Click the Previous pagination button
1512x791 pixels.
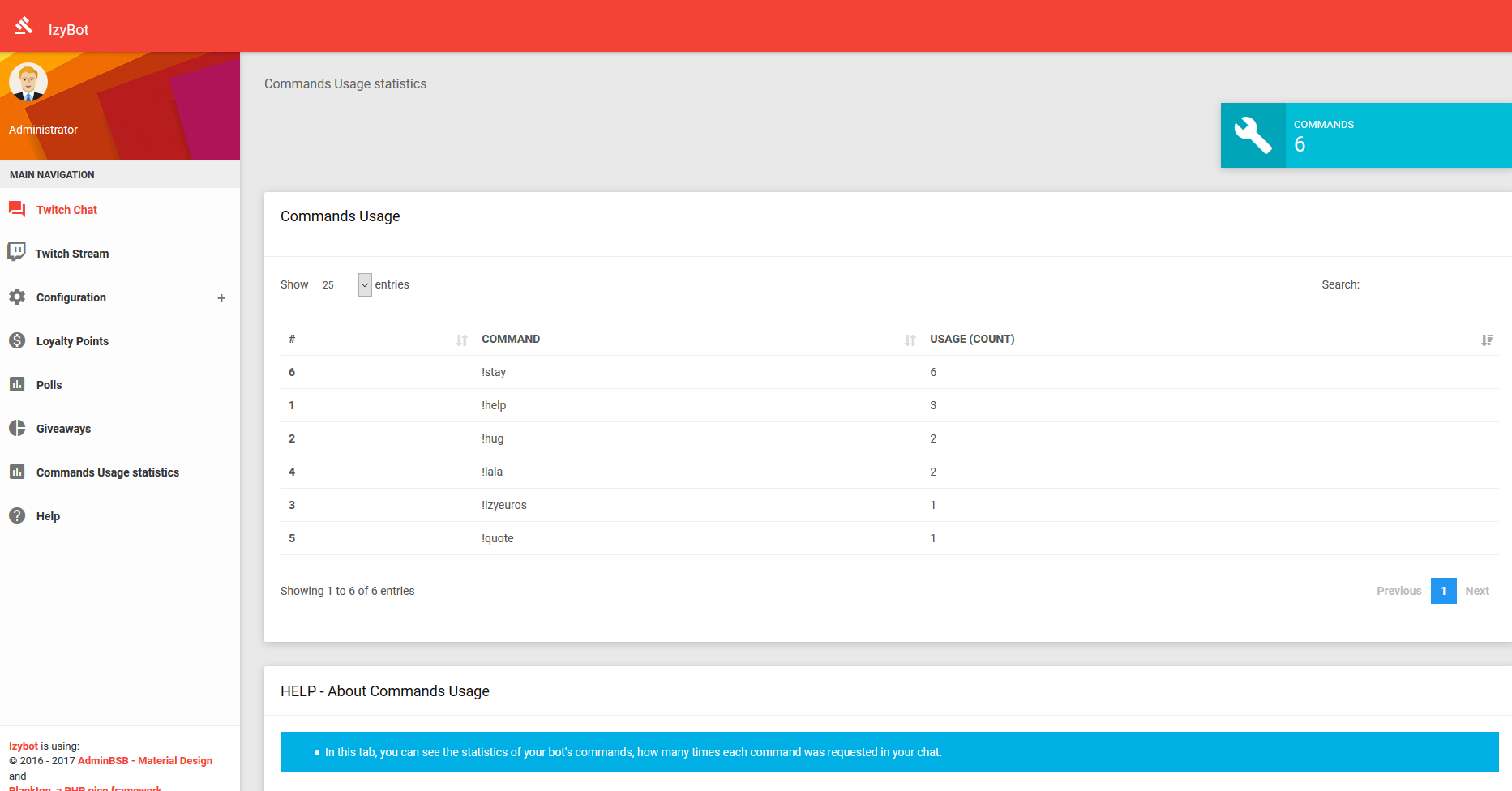(x=1398, y=591)
